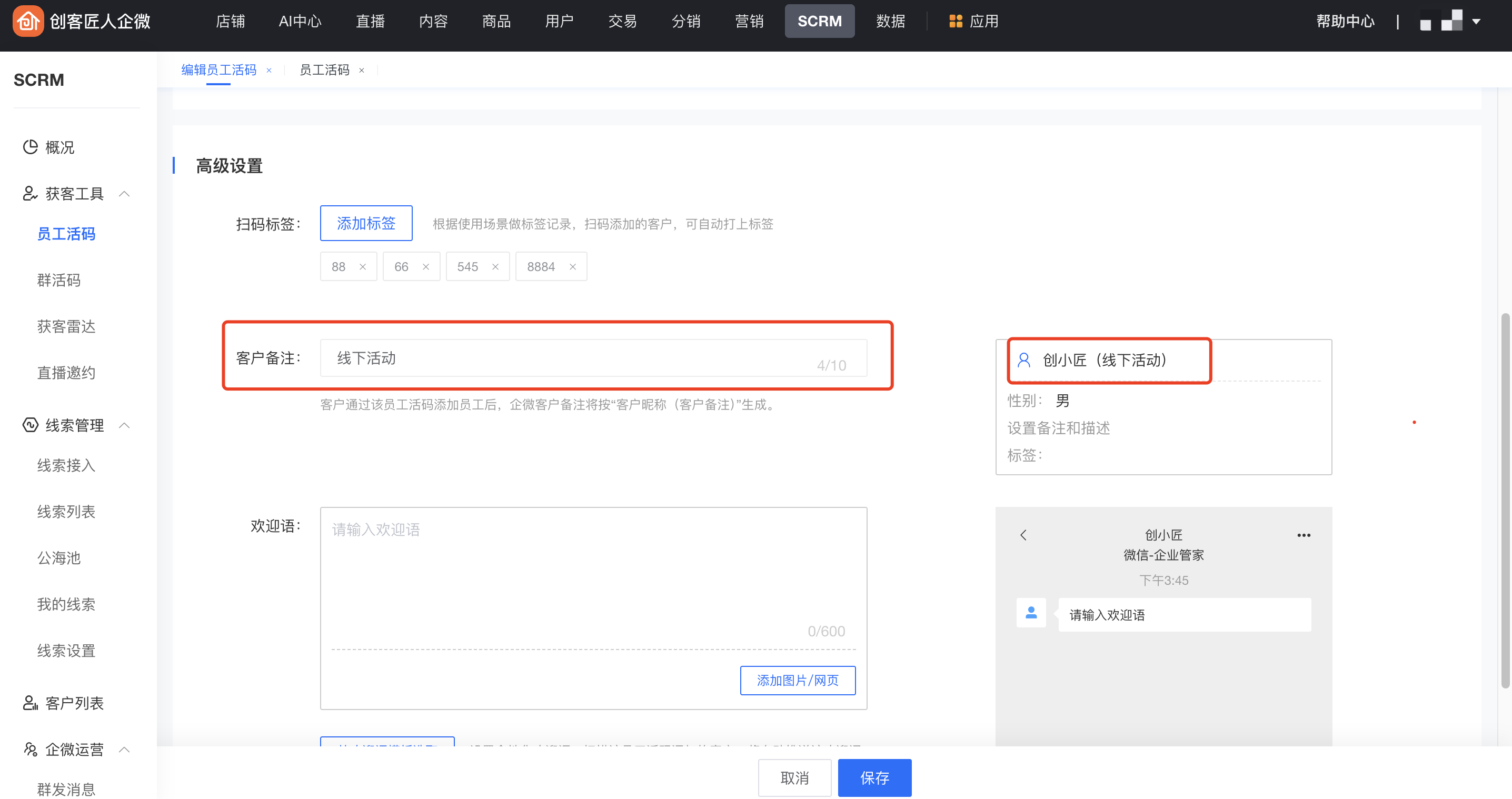Click the 获客工具 person icon
This screenshot has height=799, width=1512.
(30, 193)
